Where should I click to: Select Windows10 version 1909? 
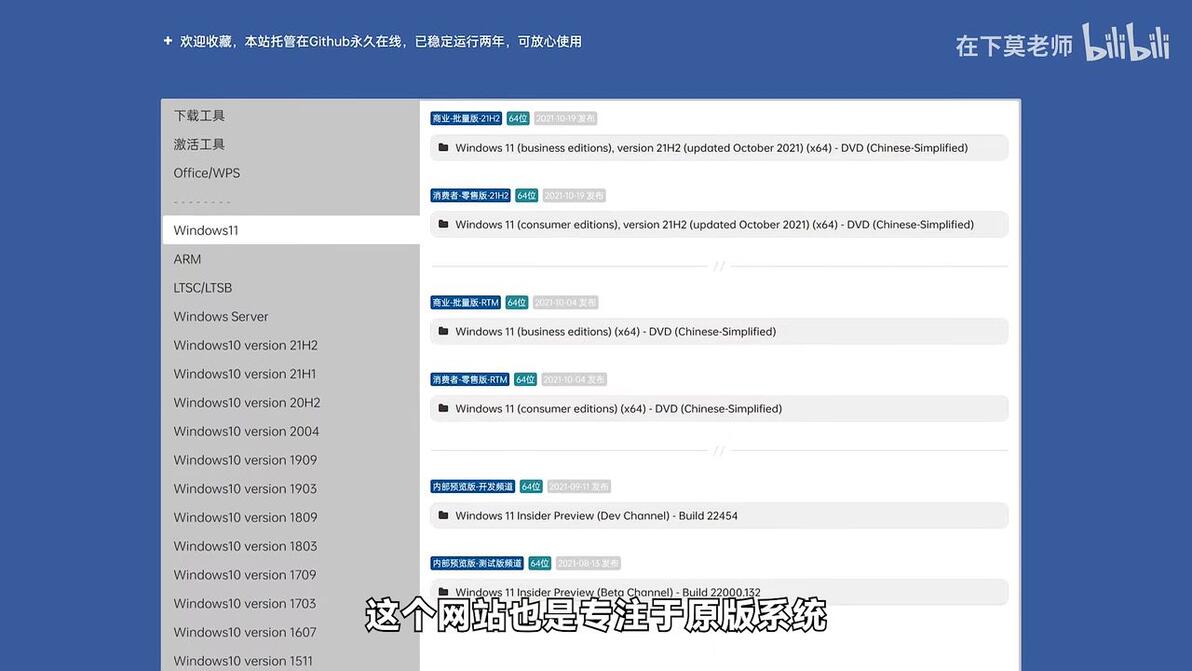click(x=290, y=461)
